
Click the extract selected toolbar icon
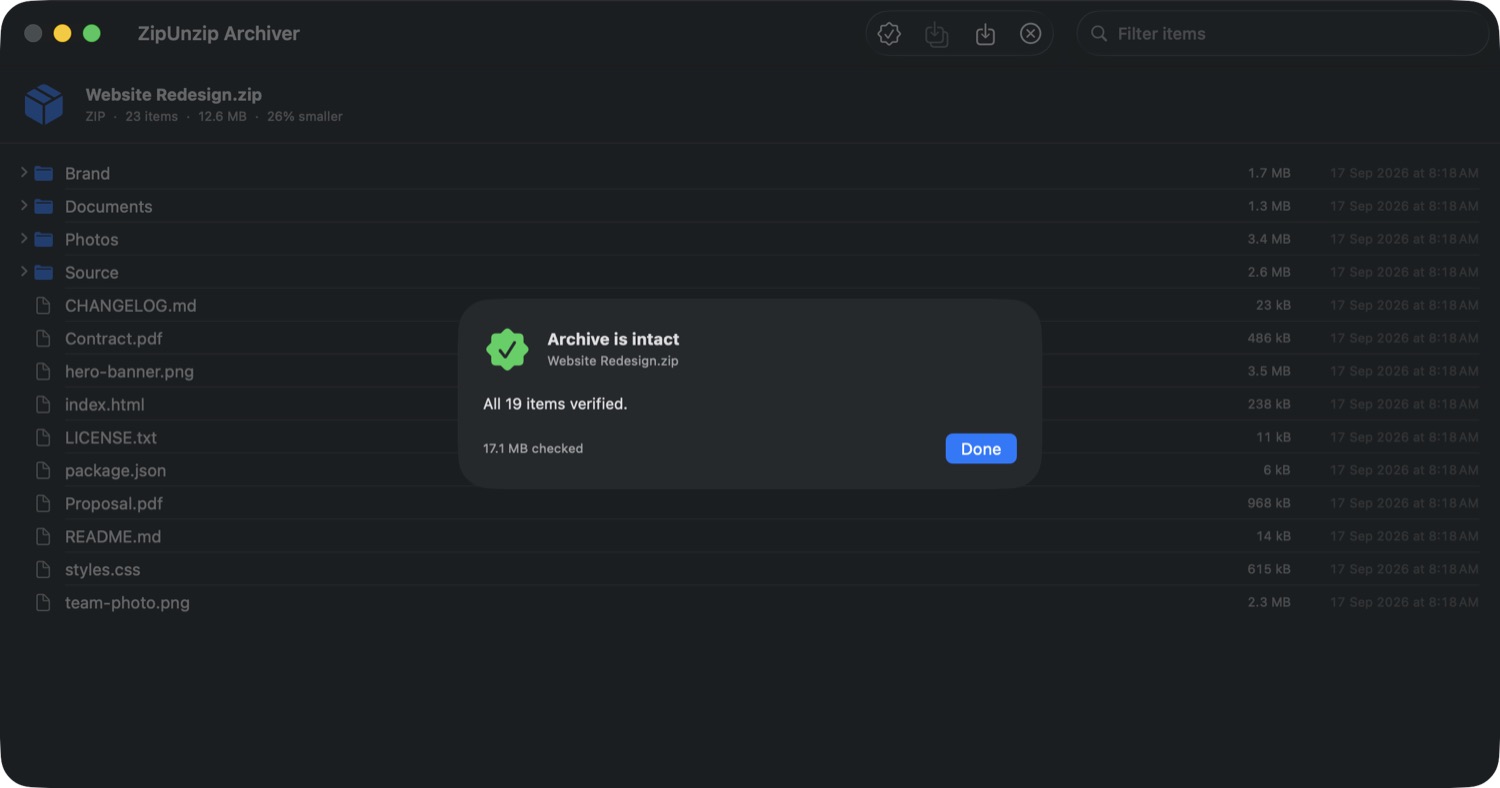click(937, 34)
